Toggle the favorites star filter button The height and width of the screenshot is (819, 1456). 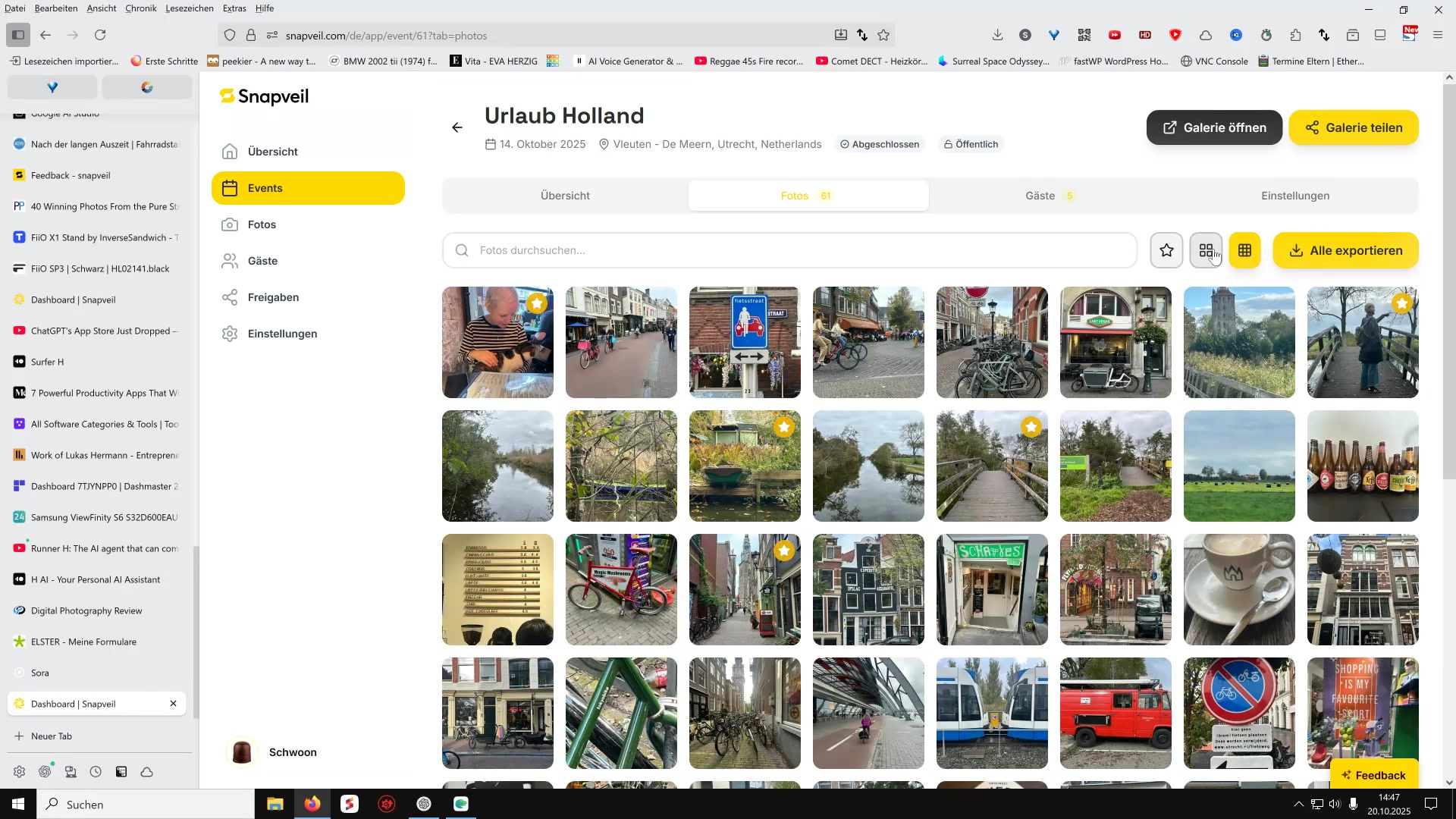click(1166, 250)
